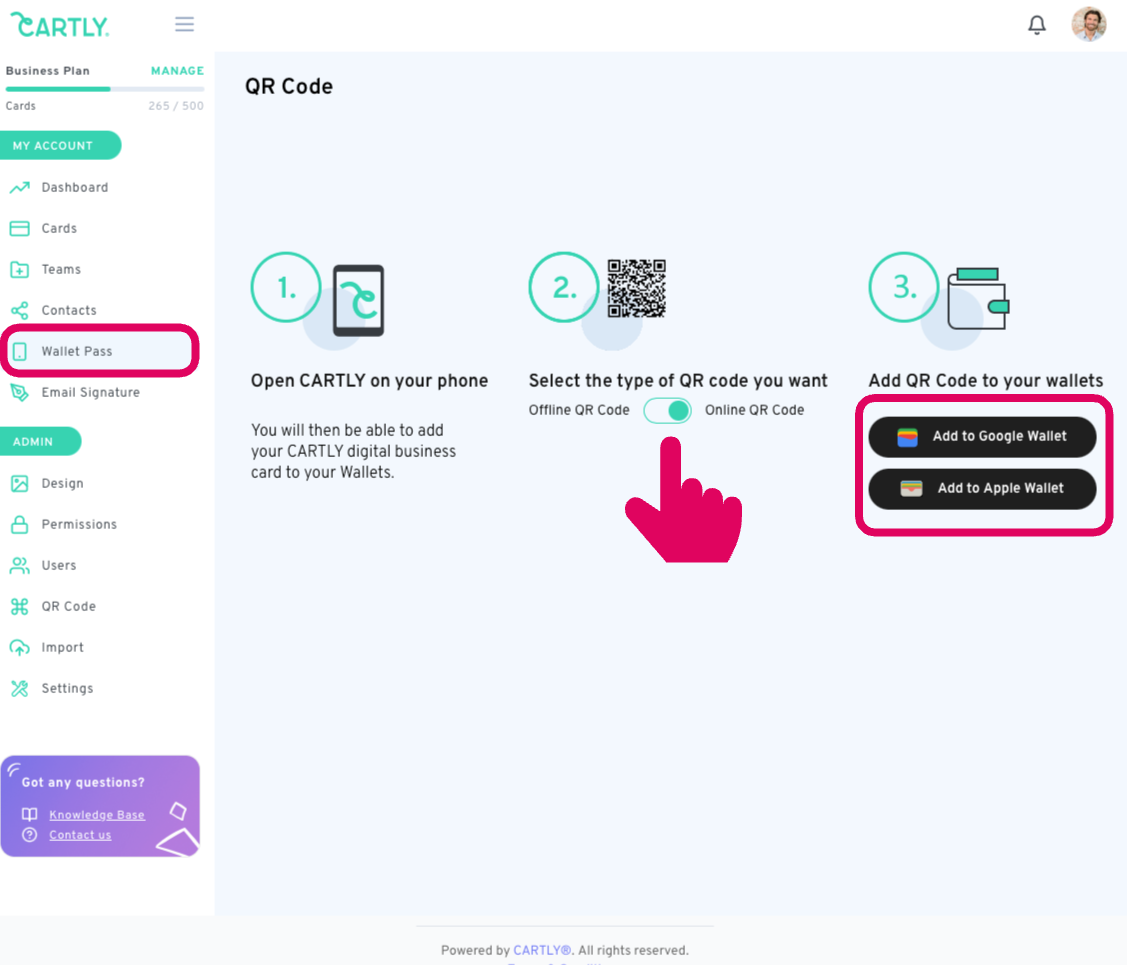This screenshot has height=965, width=1127.
Task: Click the Users people icon
Action: pos(19,565)
